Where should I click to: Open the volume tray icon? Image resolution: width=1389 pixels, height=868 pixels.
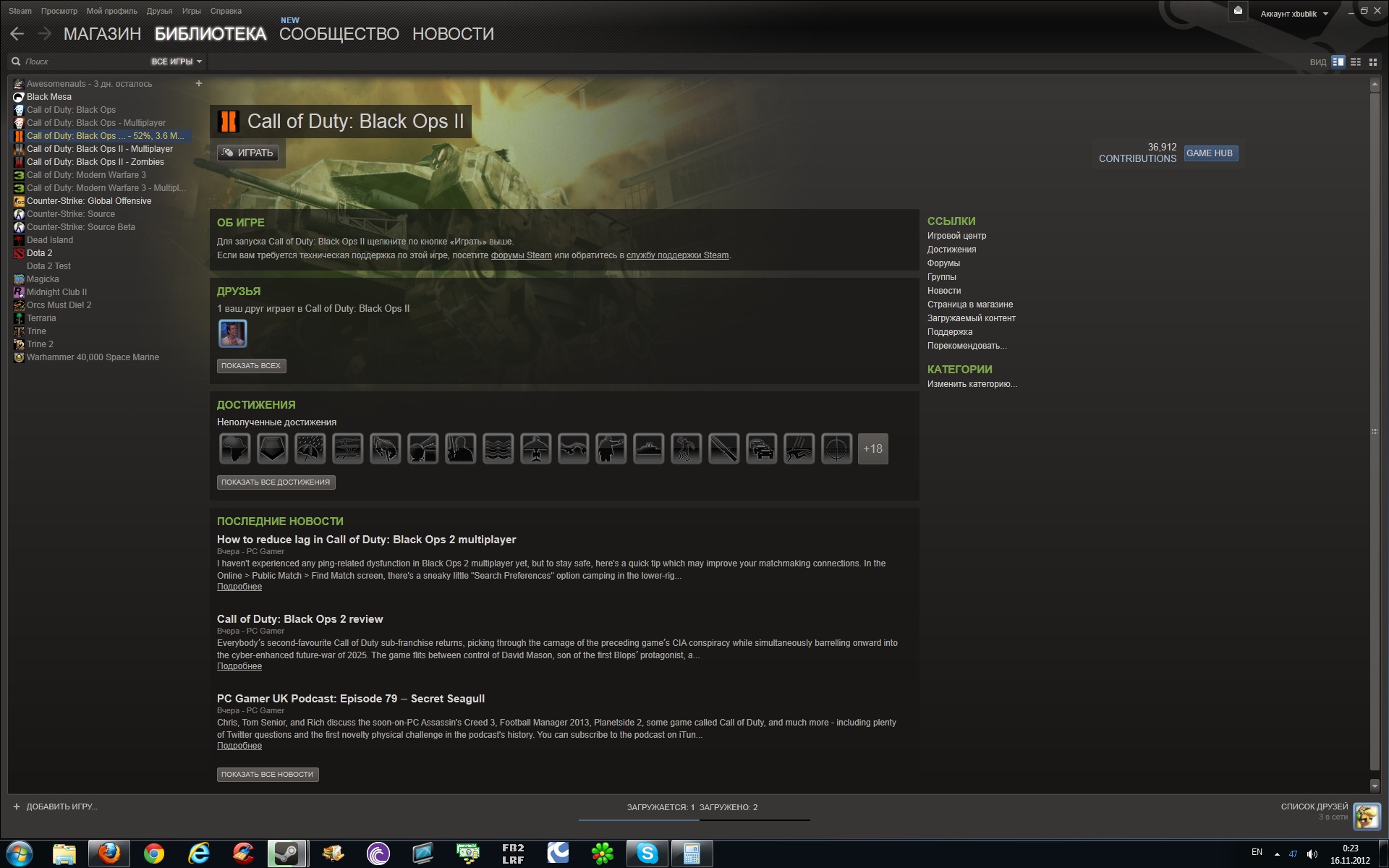pyautogui.click(x=1312, y=854)
